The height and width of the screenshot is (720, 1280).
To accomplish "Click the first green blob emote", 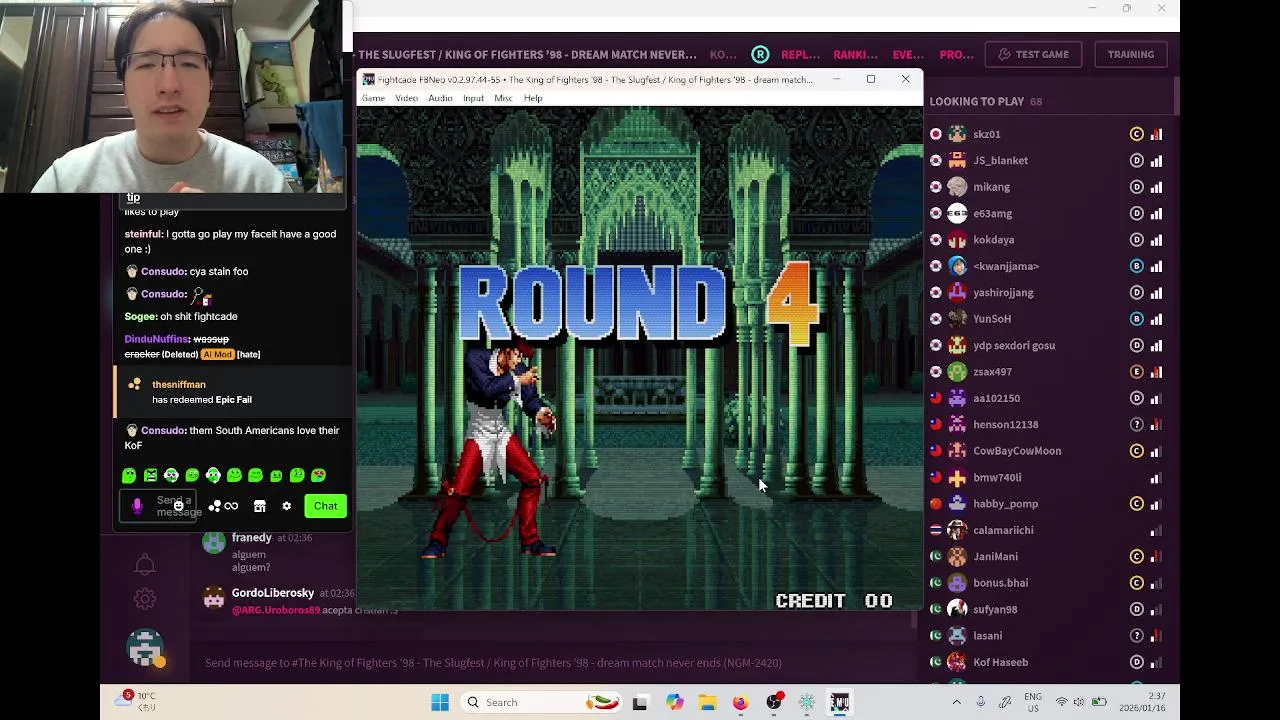I will click(x=129, y=476).
